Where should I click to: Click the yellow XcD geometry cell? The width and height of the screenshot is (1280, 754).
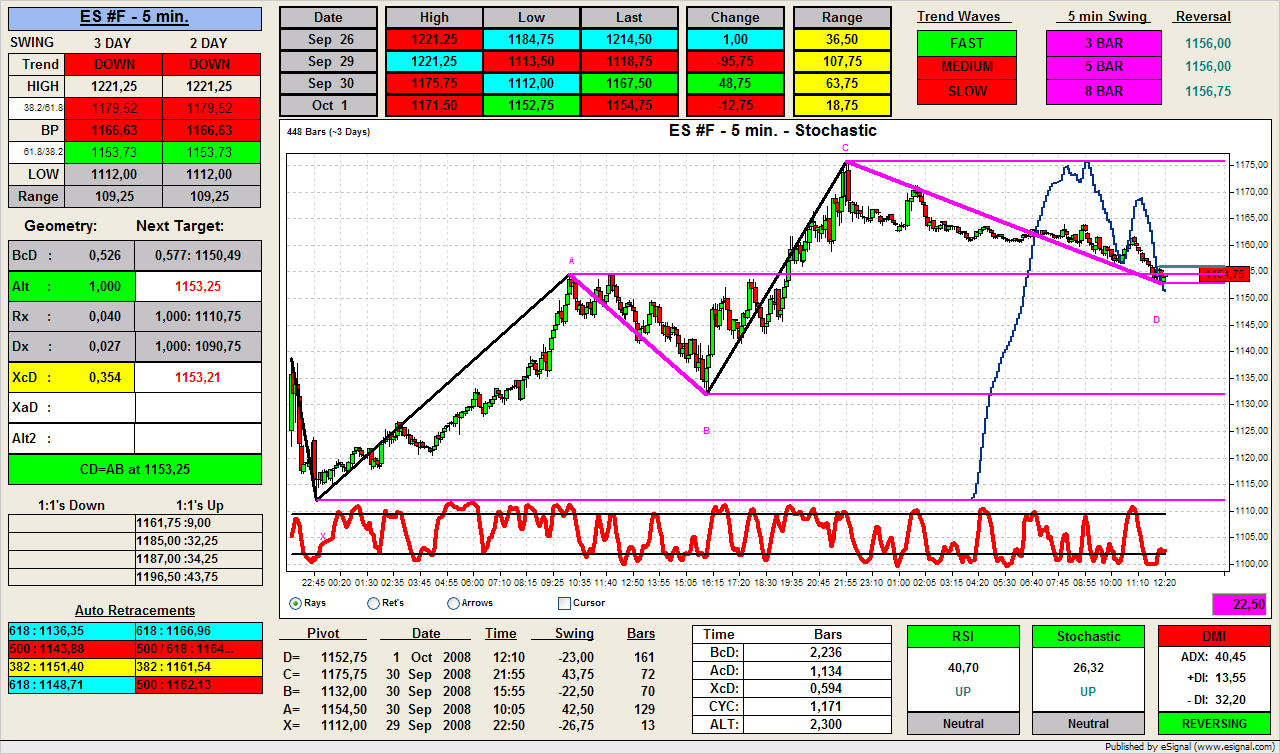pyautogui.click(x=71, y=377)
